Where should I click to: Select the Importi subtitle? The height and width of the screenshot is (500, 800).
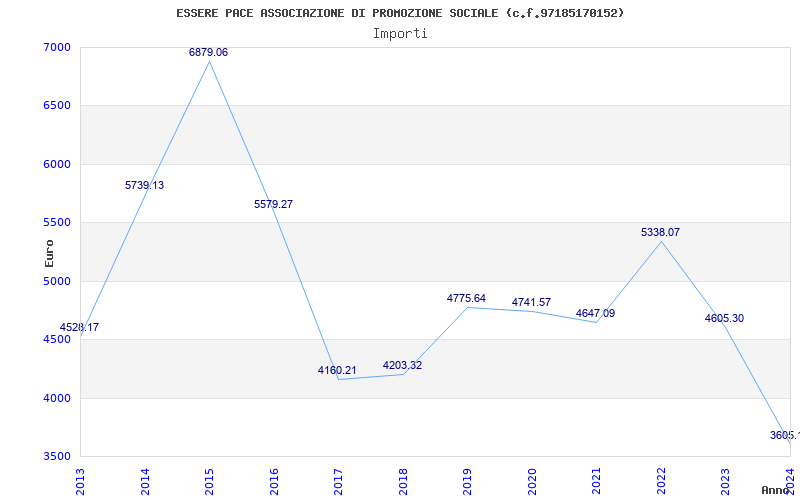400,34
